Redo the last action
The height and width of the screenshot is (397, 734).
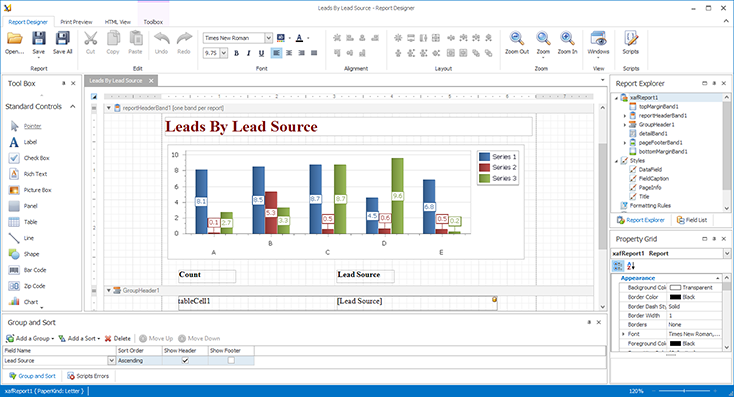(x=184, y=39)
